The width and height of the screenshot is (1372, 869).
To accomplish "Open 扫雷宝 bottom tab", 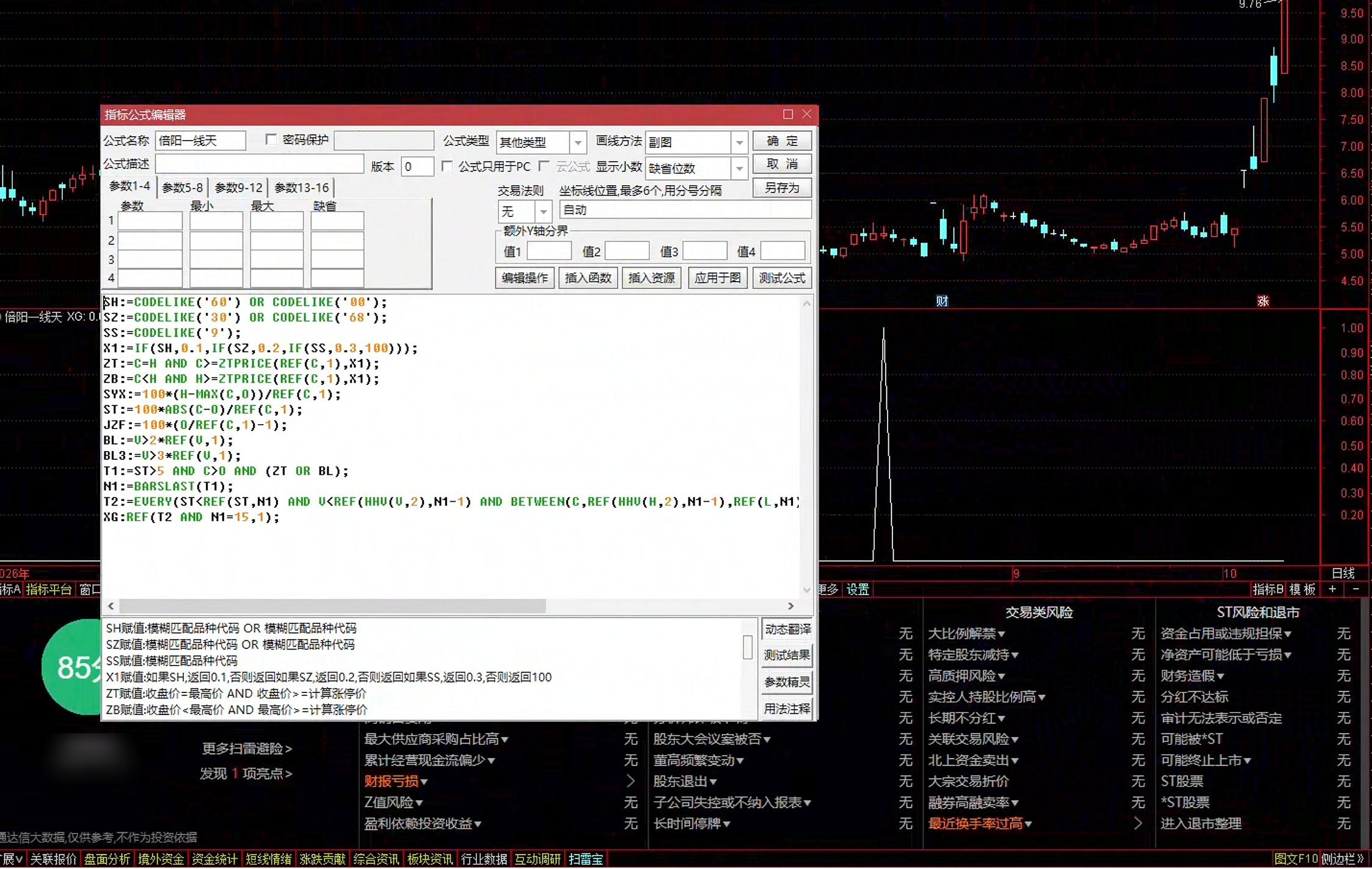I will click(x=585, y=859).
